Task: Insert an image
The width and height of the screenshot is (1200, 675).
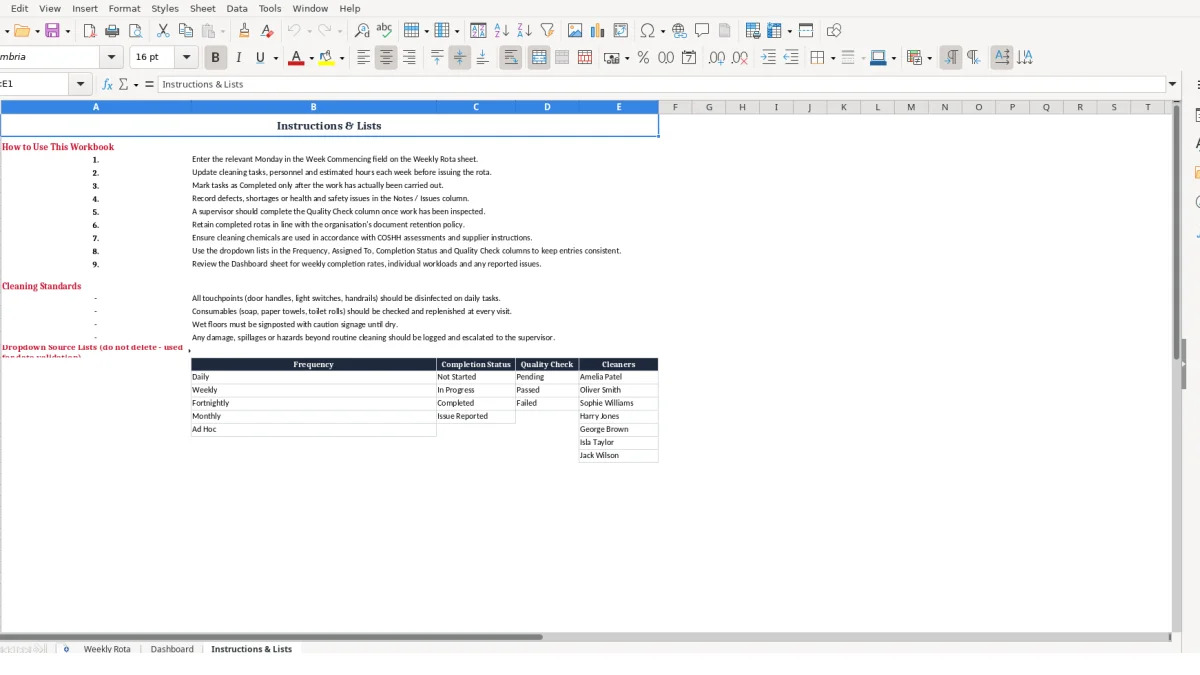Action: [575, 31]
